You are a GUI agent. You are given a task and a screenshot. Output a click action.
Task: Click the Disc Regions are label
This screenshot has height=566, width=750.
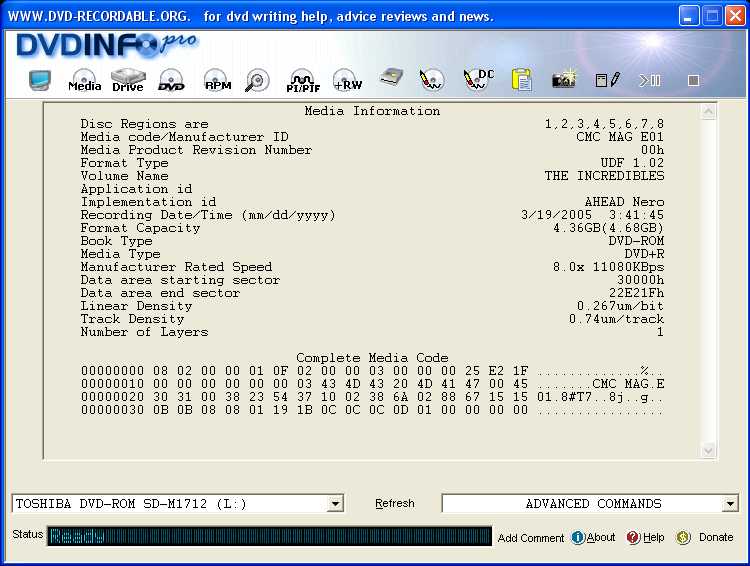pyautogui.click(x=144, y=124)
